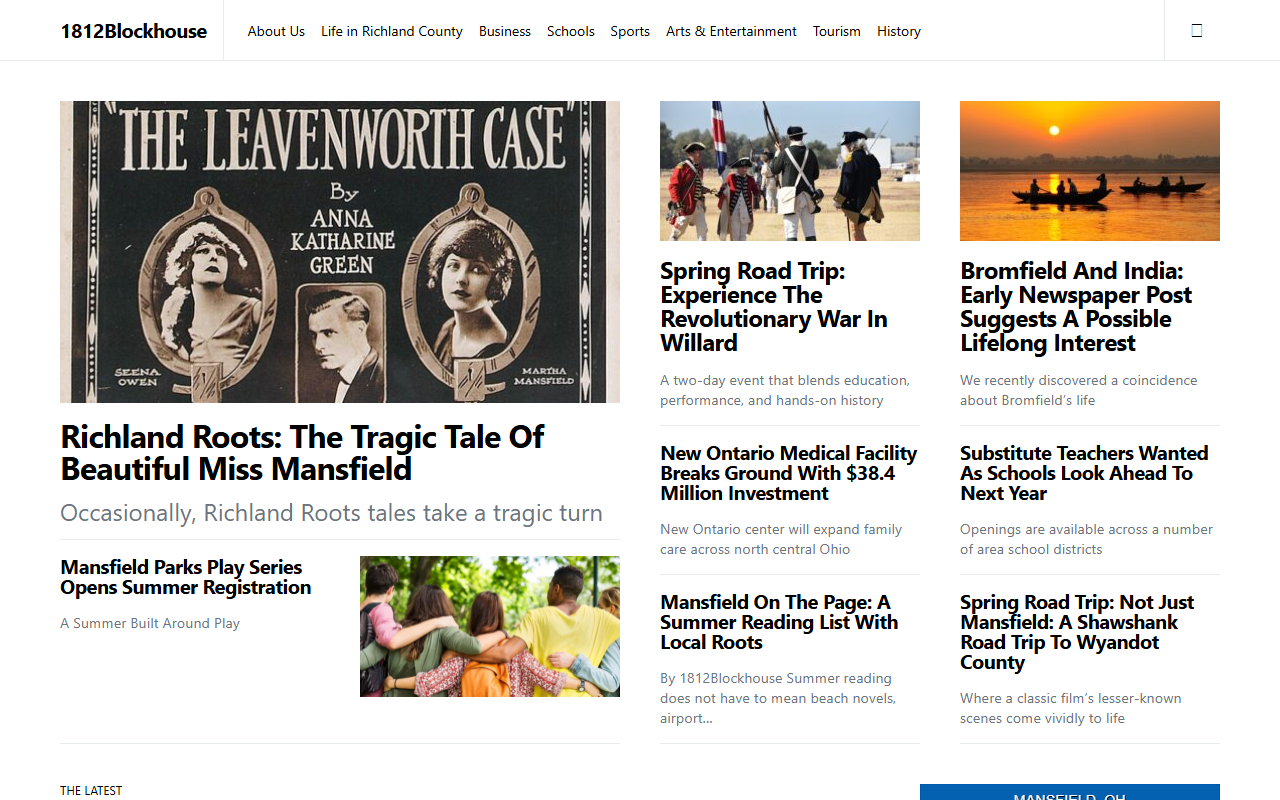Click the blue Mansfield, OH weather widget

pos(1070,792)
